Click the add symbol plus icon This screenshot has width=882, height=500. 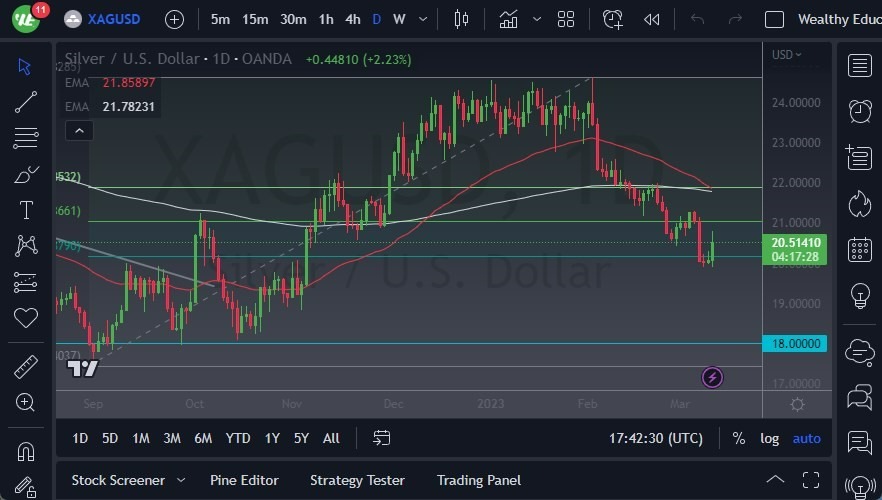click(x=174, y=19)
